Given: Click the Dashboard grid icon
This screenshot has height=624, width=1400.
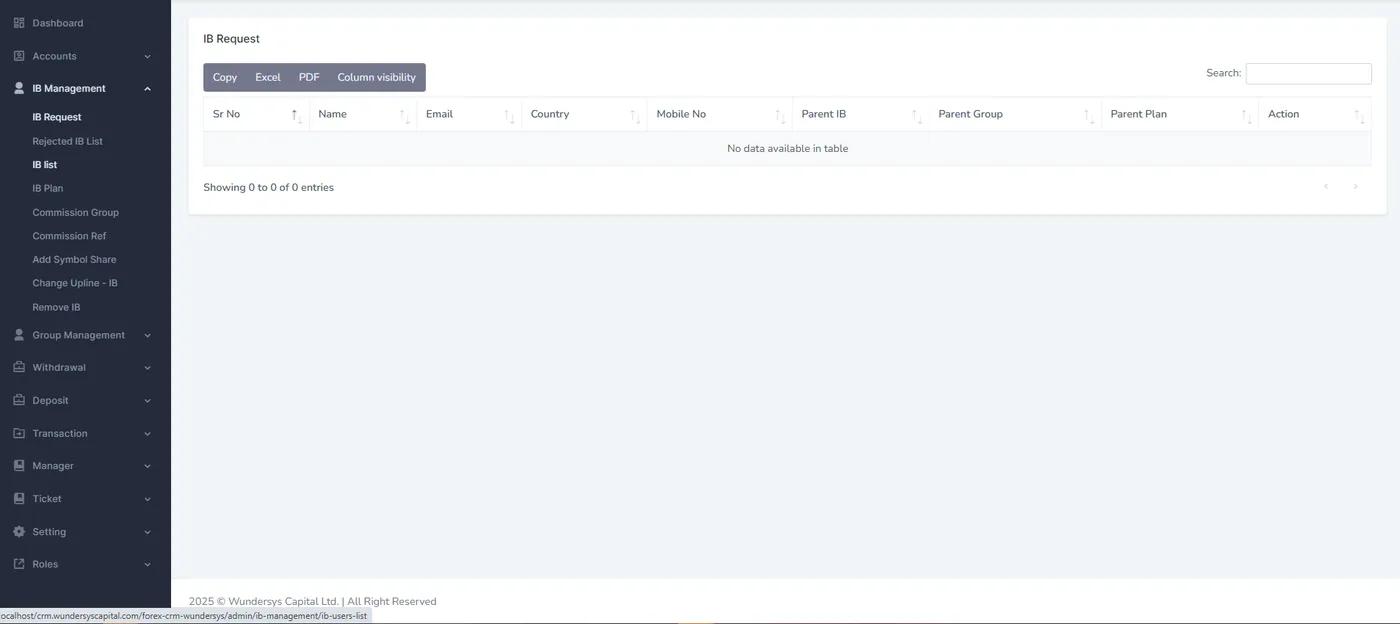Looking at the screenshot, I should (x=19, y=23).
